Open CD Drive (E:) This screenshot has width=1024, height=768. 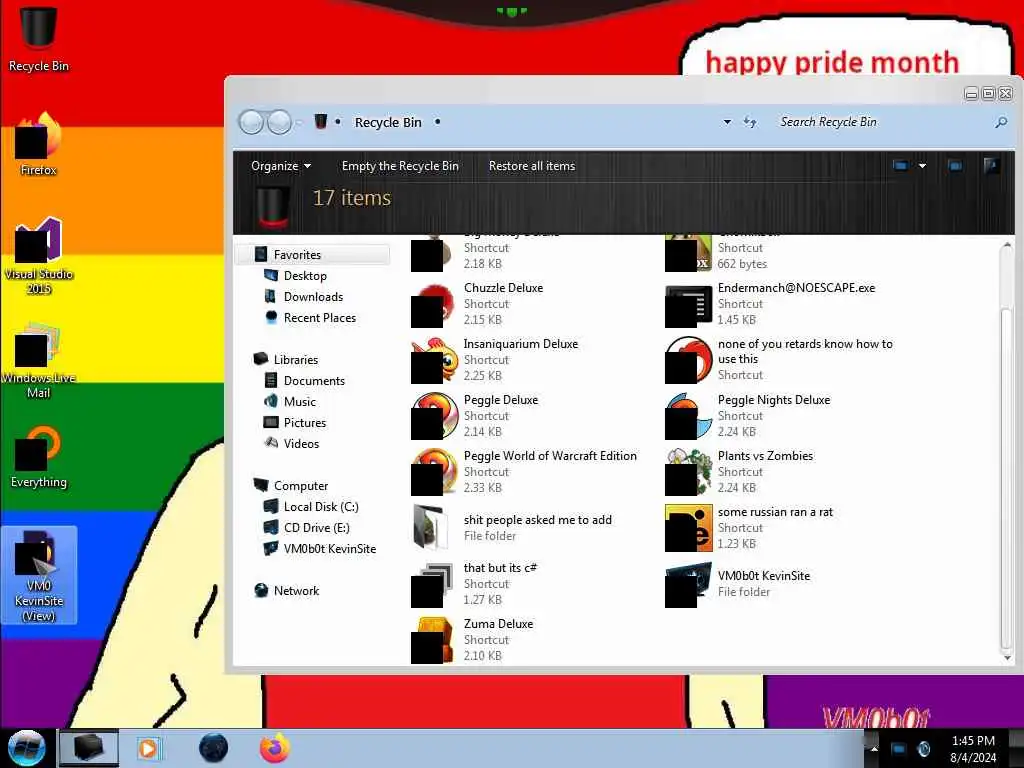pos(316,527)
